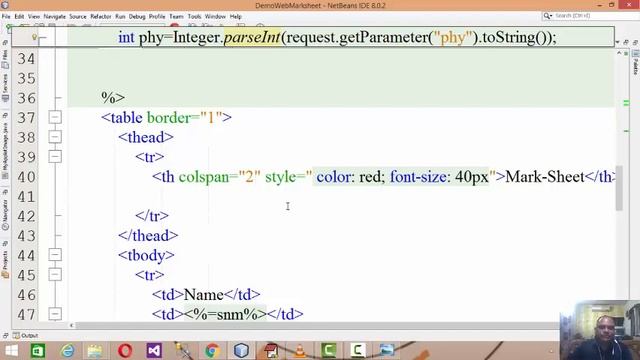Click the <%=snm%> expression on line 47
640x360 pixels.
coord(225,314)
